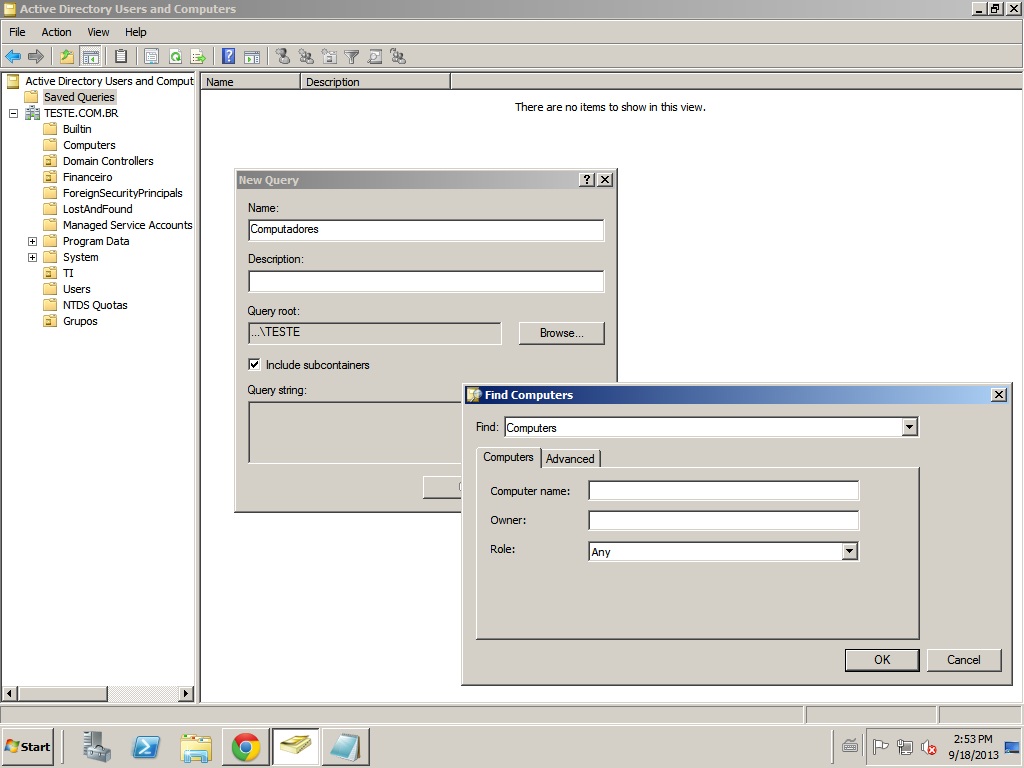Click the Start button
The height and width of the screenshot is (768, 1024).
coord(28,746)
